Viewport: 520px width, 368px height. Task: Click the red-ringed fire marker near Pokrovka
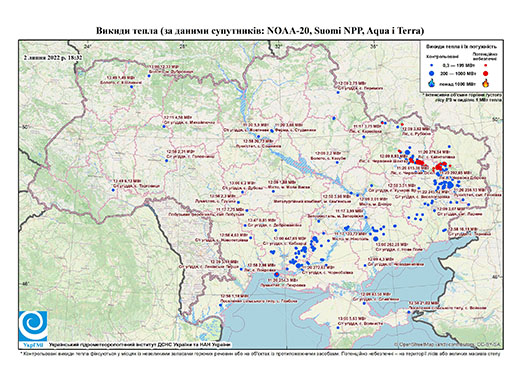click(276, 274)
